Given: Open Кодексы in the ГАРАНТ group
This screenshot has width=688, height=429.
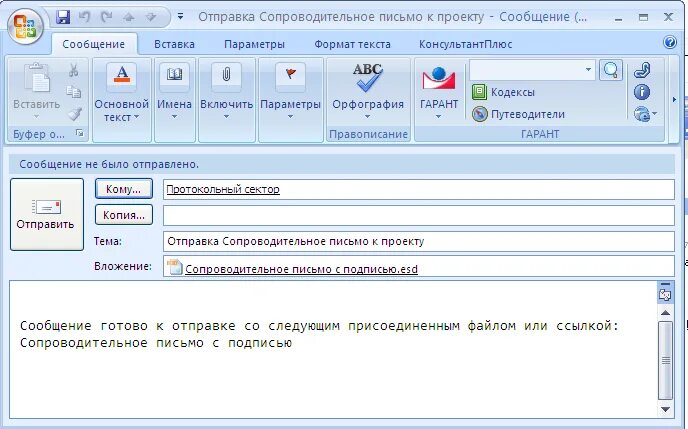Looking at the screenshot, I should point(503,92).
